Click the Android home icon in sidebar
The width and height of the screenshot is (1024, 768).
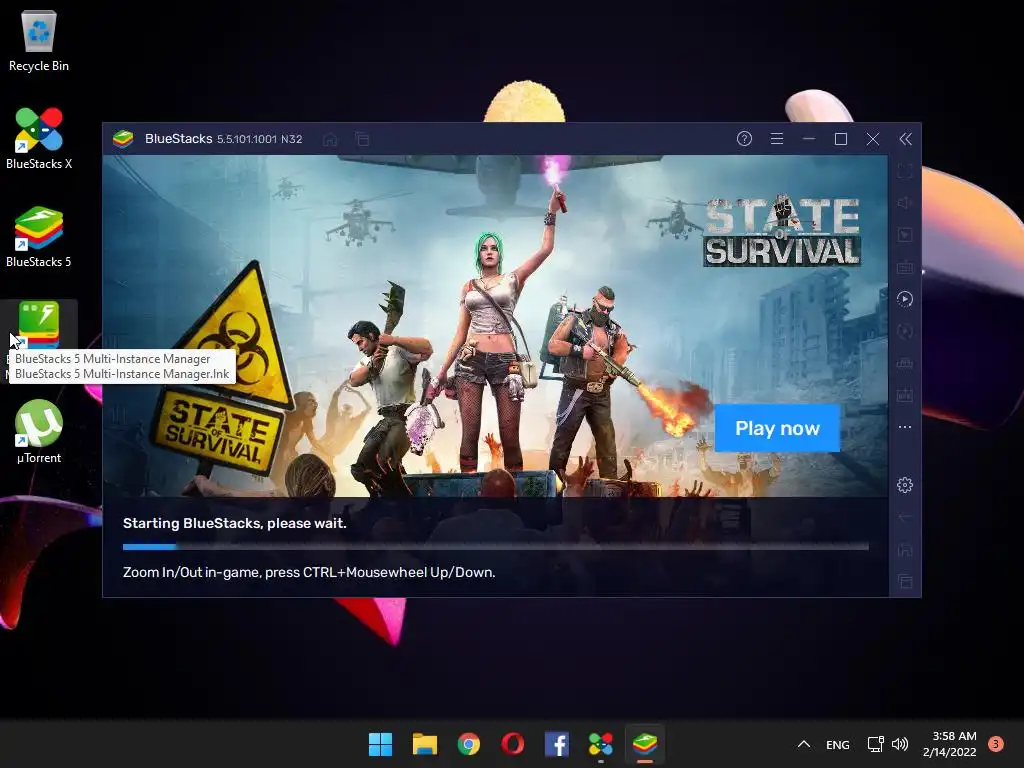point(904,549)
